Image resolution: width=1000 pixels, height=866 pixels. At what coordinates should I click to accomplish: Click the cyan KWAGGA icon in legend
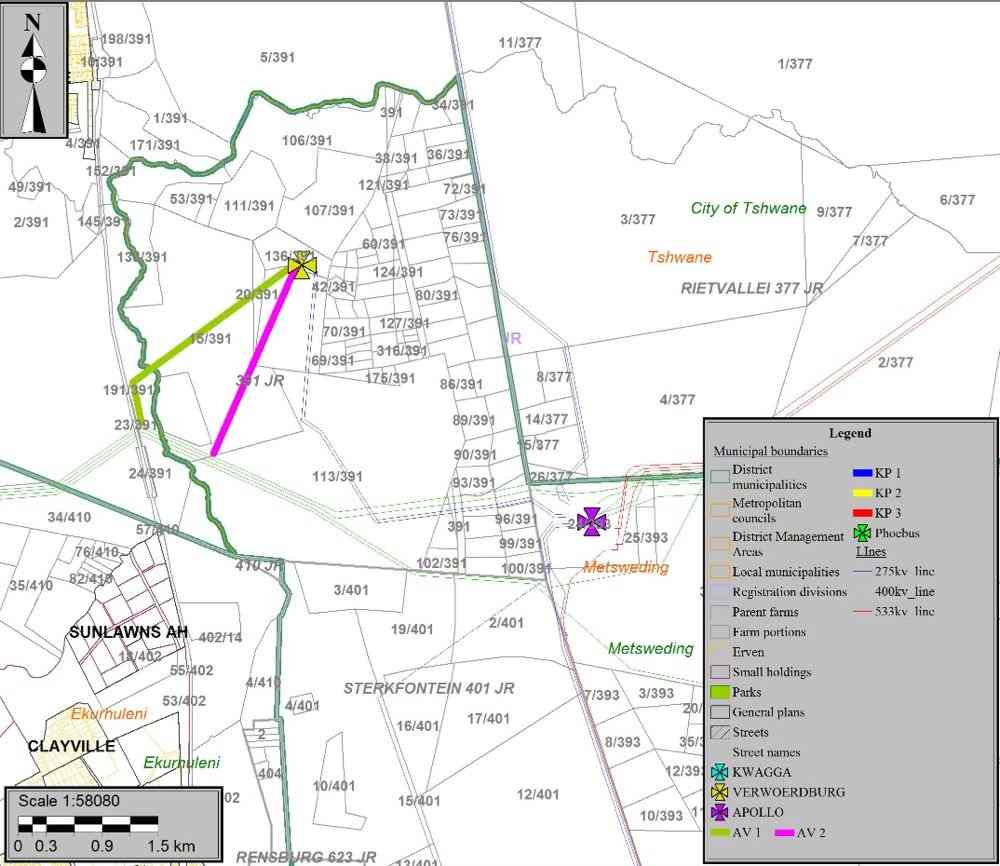click(720, 772)
